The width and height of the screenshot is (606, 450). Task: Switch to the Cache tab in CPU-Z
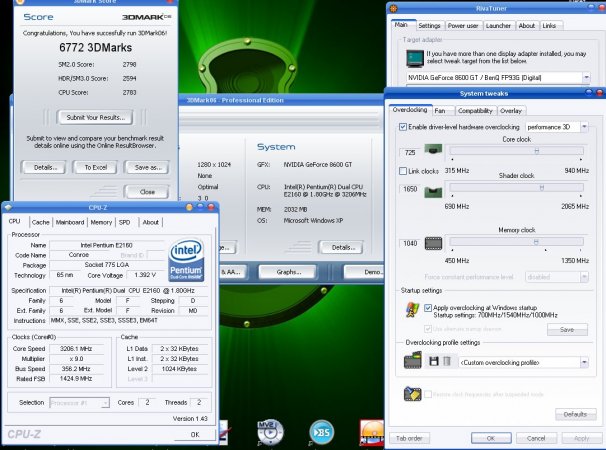click(x=41, y=222)
